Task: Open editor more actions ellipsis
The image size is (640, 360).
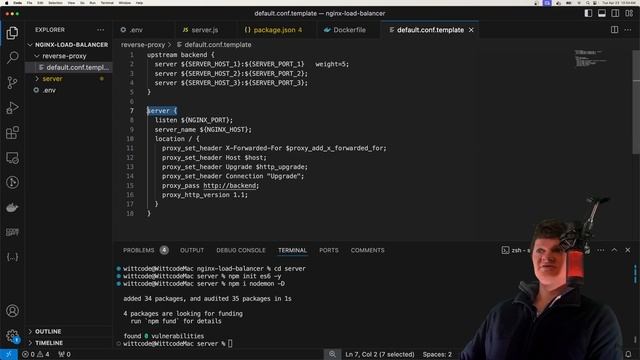Action: tap(628, 30)
